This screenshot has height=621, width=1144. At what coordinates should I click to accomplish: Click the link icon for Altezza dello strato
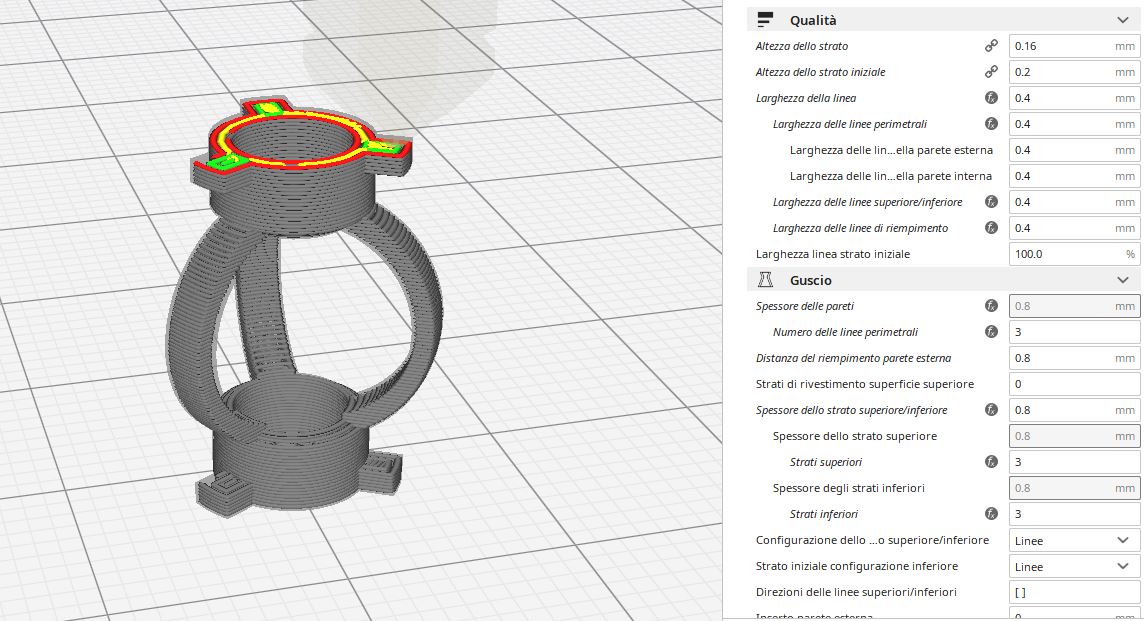pyautogui.click(x=991, y=46)
